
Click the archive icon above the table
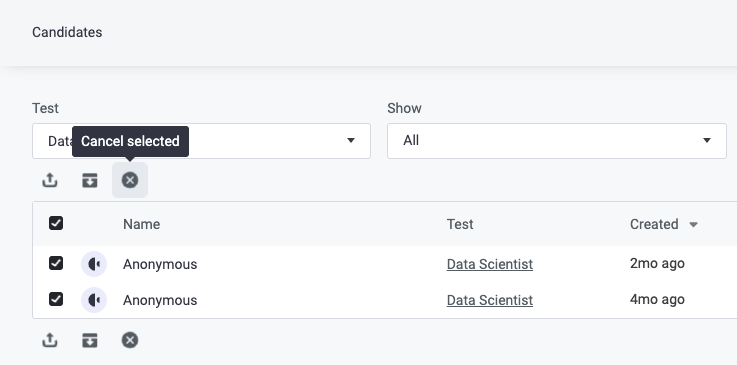(x=90, y=180)
